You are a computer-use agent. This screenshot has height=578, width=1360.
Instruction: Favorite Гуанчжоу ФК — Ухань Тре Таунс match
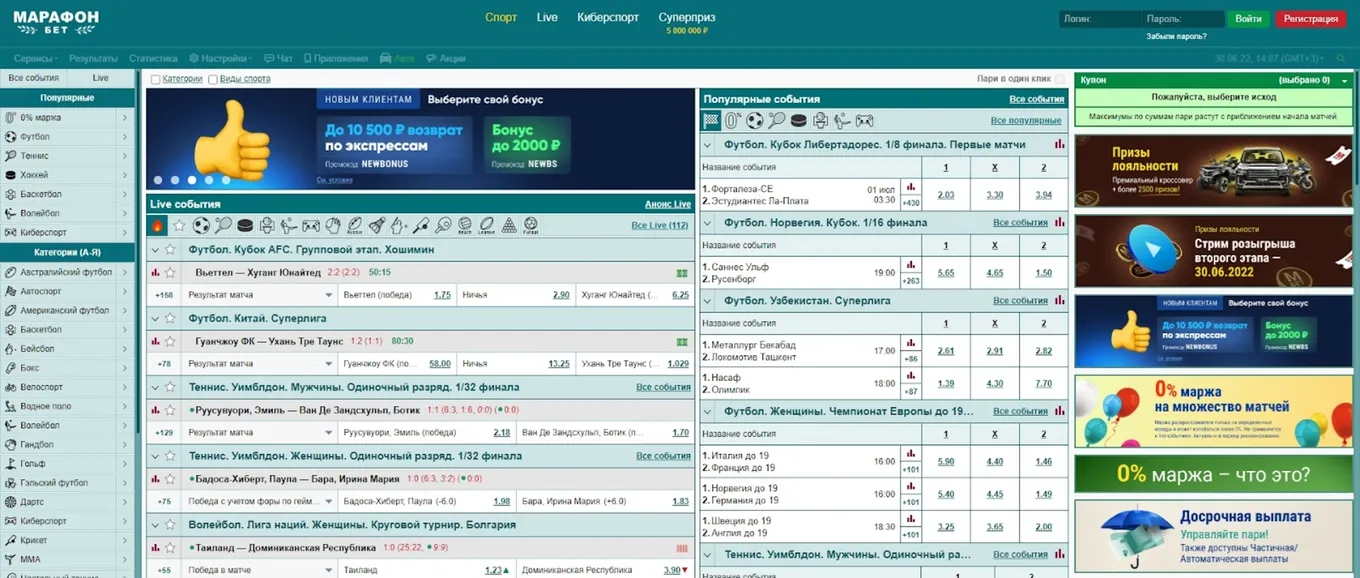[171, 341]
